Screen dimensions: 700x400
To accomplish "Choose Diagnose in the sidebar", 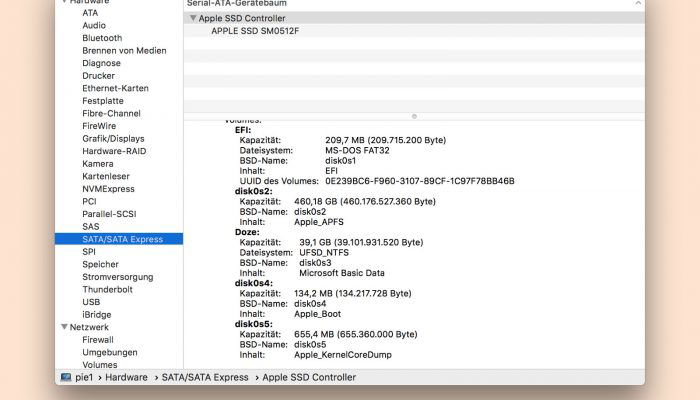I will [x=101, y=63].
